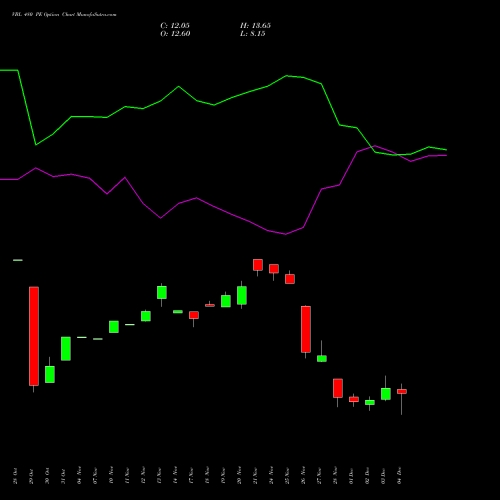Viewport: 500px width, 500px height.
Task: Select the '30 Oct' date label
Action: pos(47,476)
